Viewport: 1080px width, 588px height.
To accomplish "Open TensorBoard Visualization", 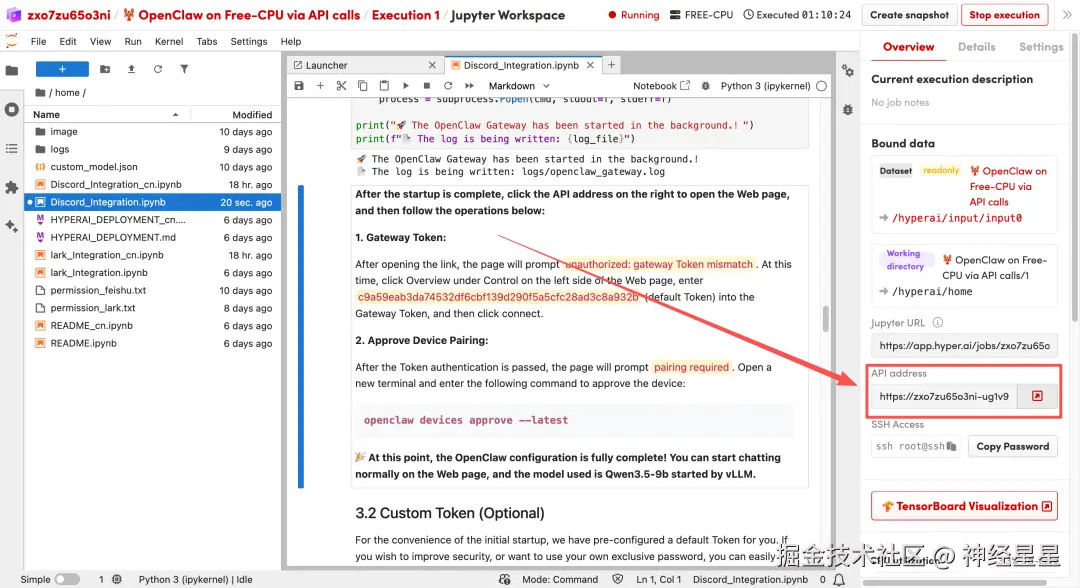I will (964, 506).
